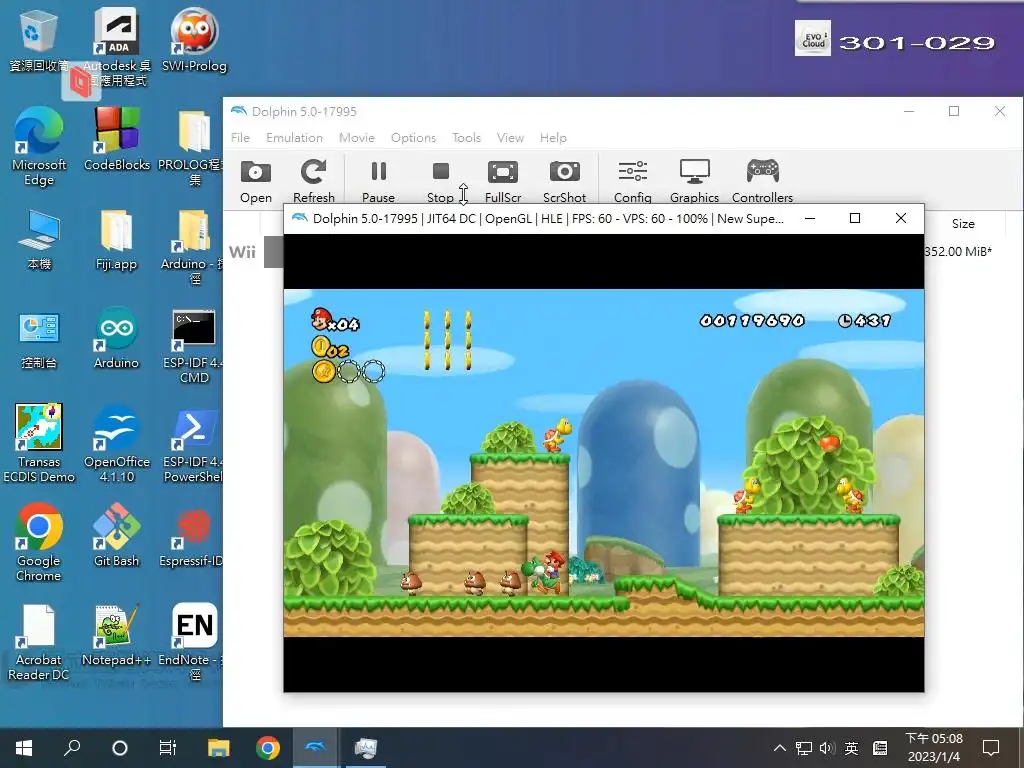This screenshot has height=768, width=1024.
Task: Select the 352.00 MiB size entry
Action: [958, 251]
